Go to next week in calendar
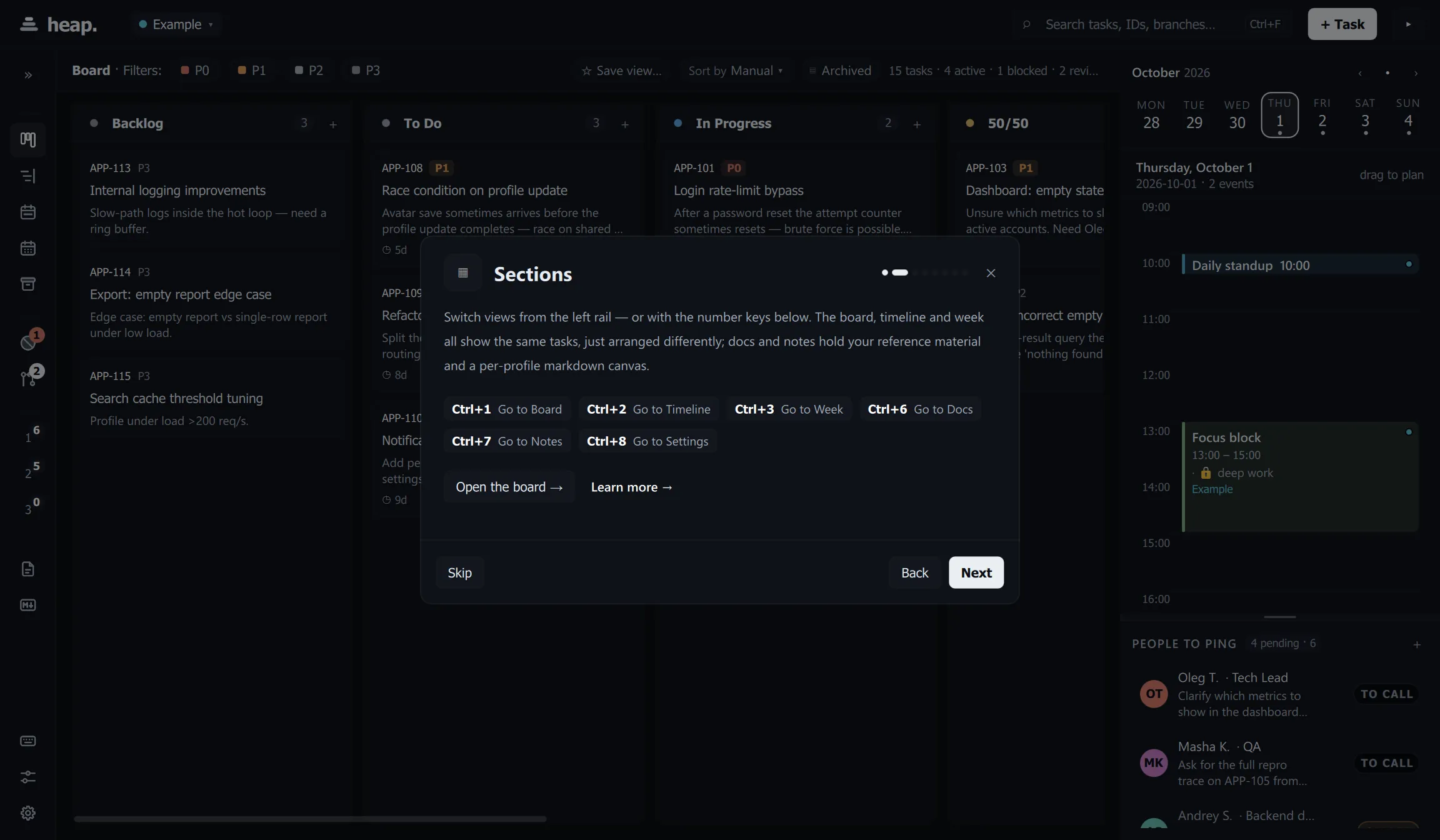 pyautogui.click(x=1416, y=73)
